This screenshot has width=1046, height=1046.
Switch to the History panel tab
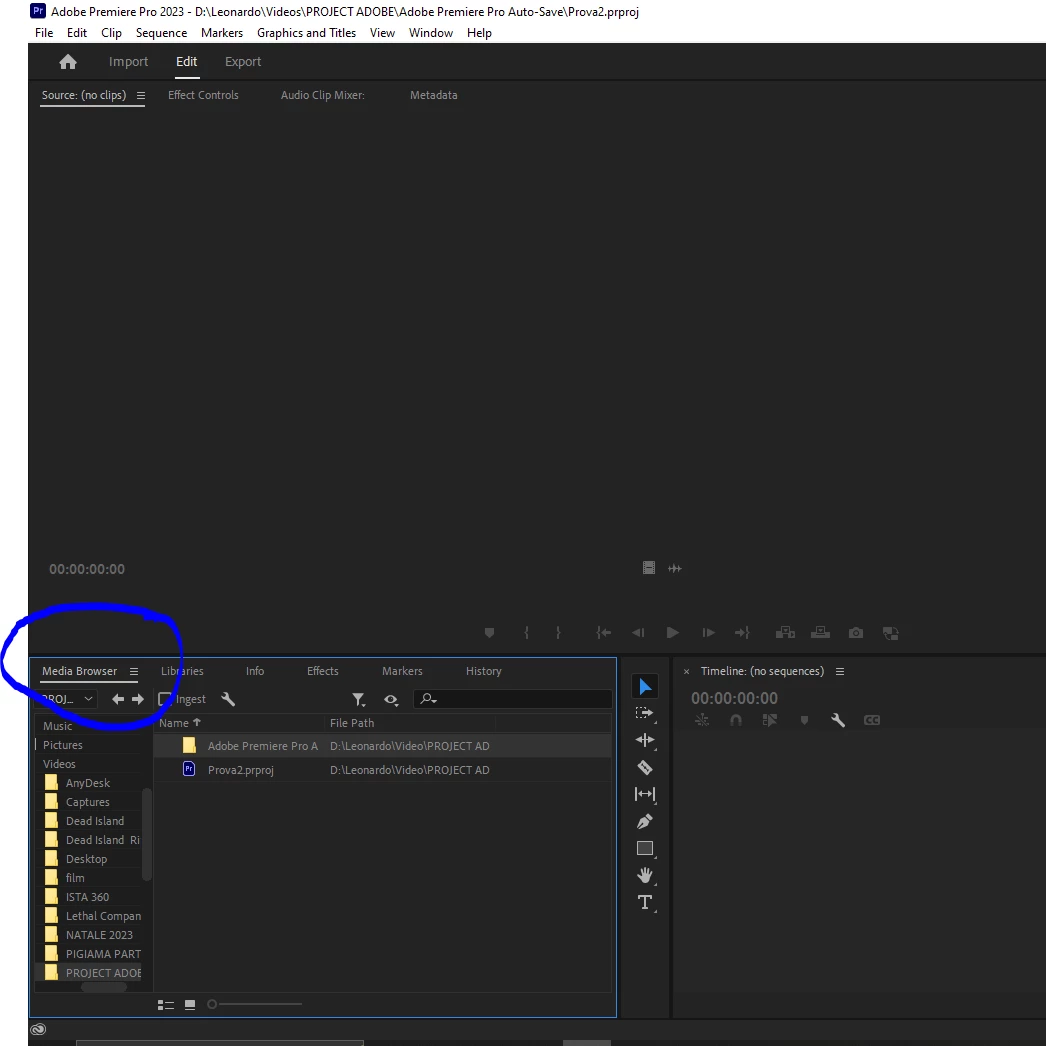(x=483, y=671)
